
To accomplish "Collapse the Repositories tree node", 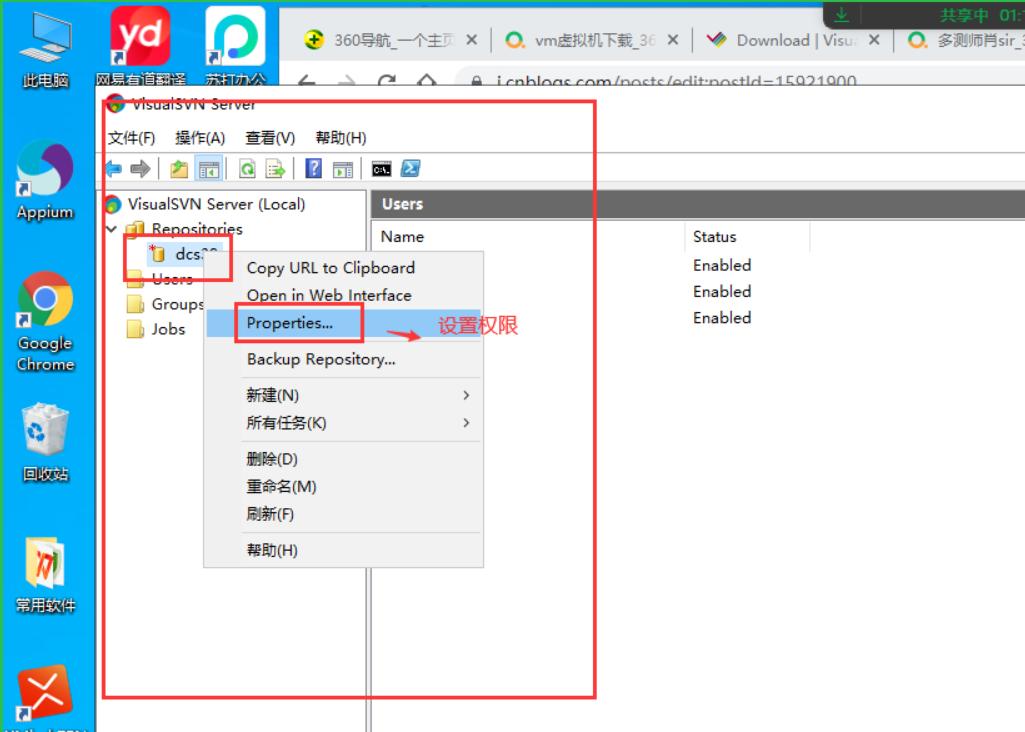I will tap(112, 229).
